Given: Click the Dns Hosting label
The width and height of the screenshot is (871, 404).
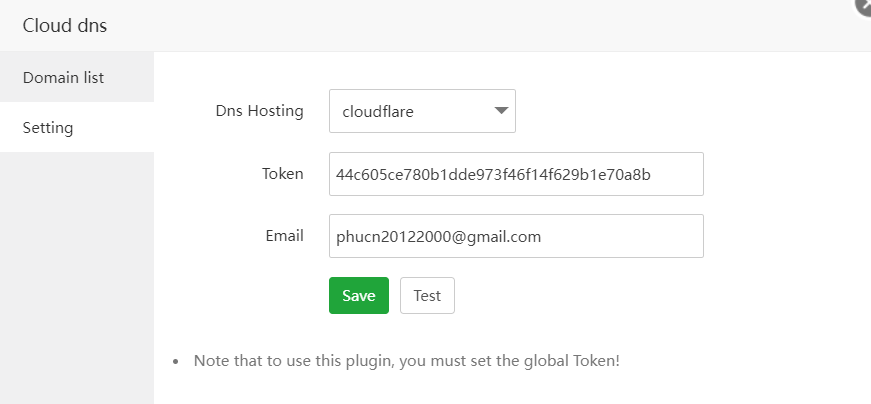Looking at the screenshot, I should [259, 111].
